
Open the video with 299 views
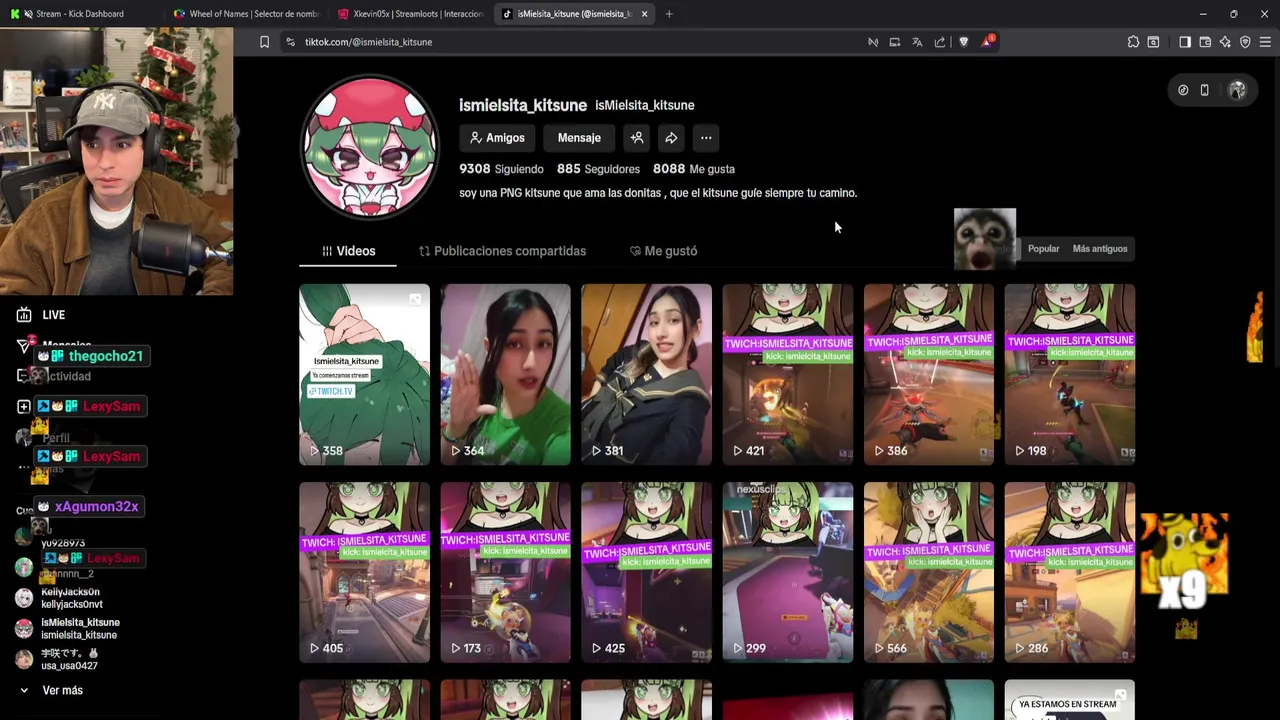point(788,572)
